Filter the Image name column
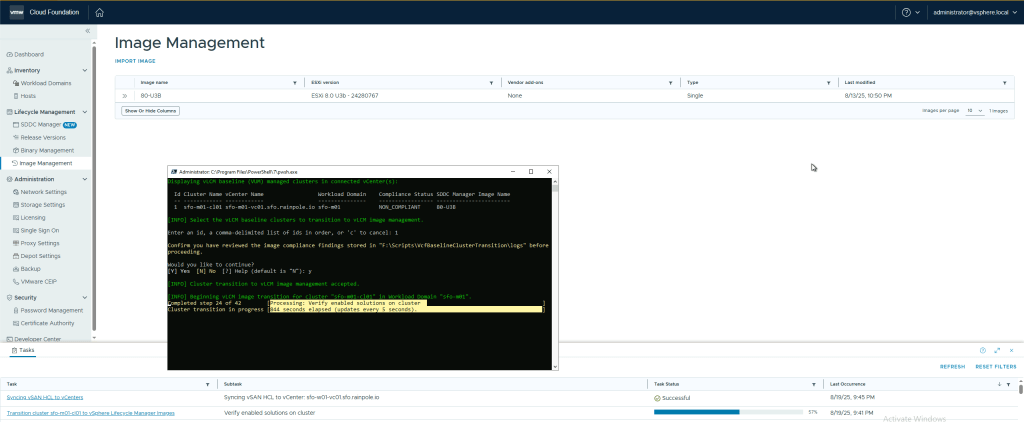1024x422 pixels. tap(294, 82)
